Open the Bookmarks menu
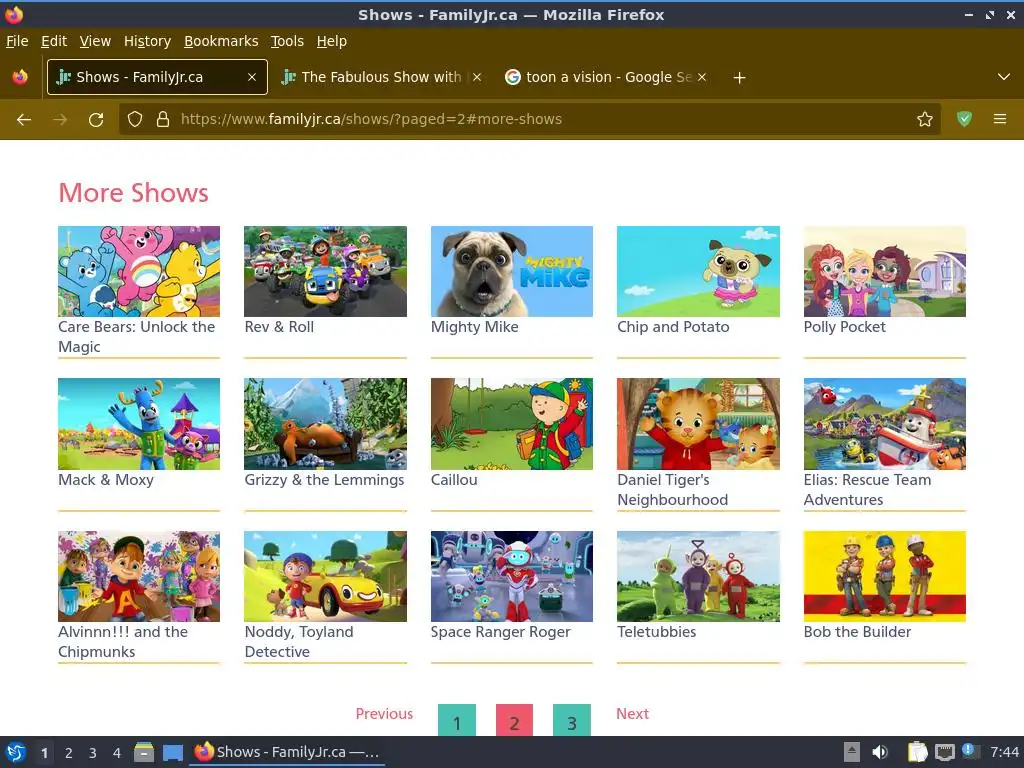Image resolution: width=1024 pixels, height=768 pixels. point(221,41)
